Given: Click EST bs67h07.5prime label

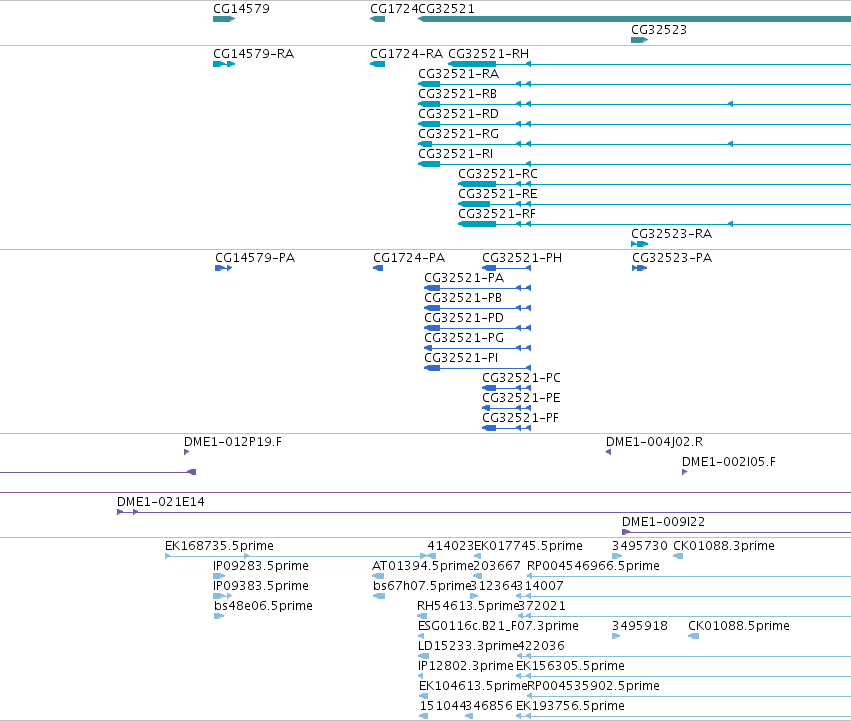Looking at the screenshot, I should pos(422,586).
